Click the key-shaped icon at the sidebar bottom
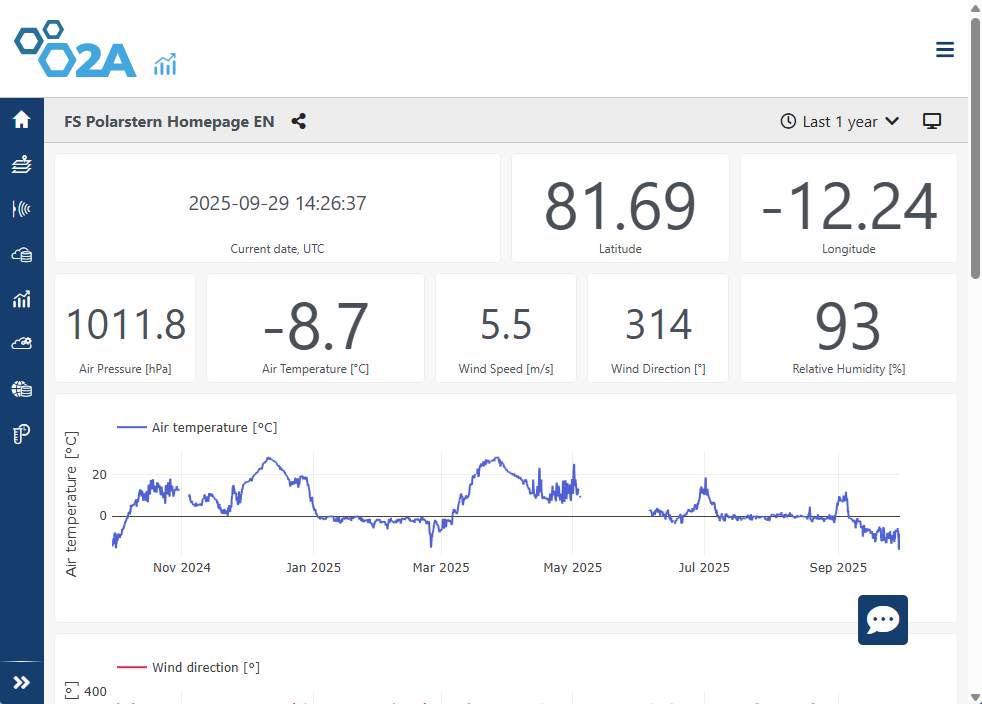 (22, 433)
